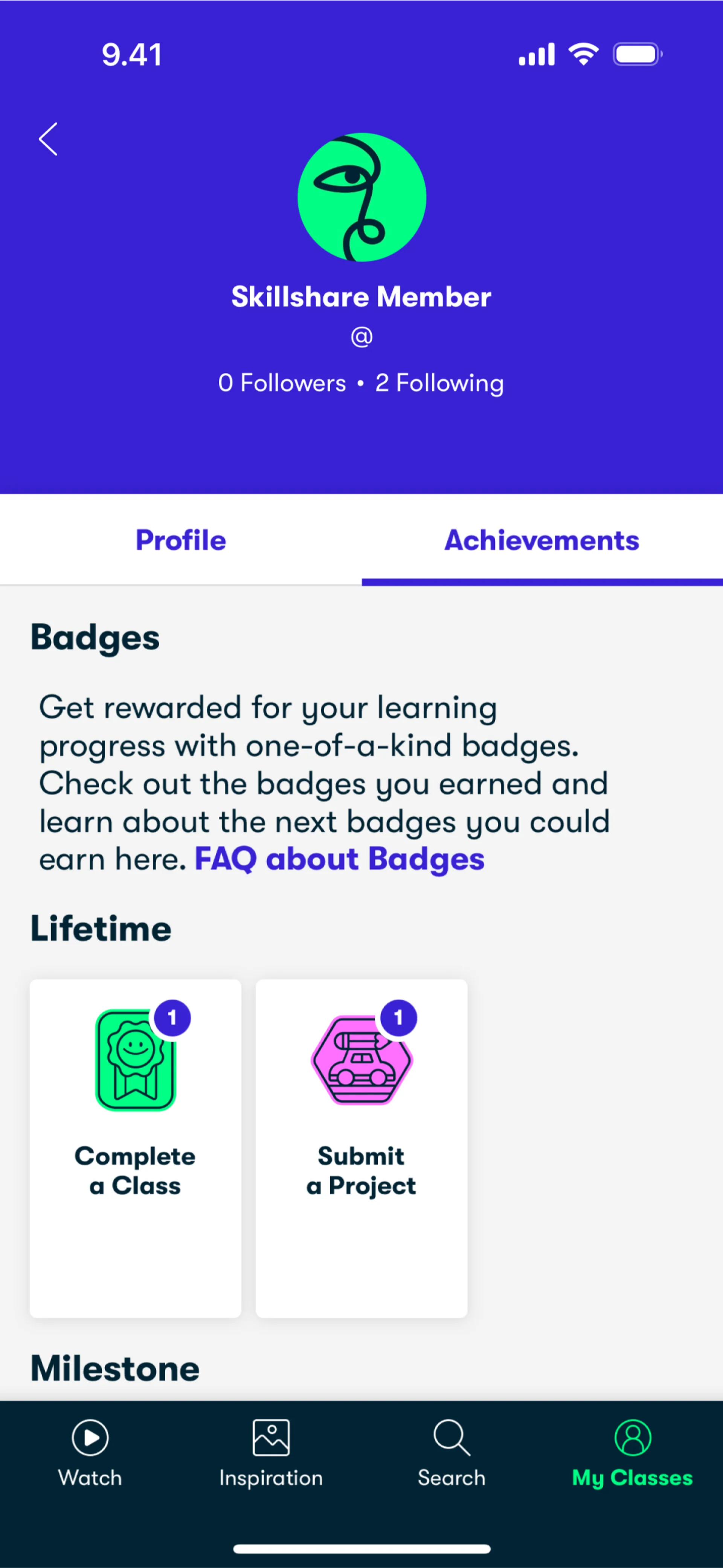Open the Inspiration picture icon
Screen dimensions: 723x1568
[x=271, y=1438]
